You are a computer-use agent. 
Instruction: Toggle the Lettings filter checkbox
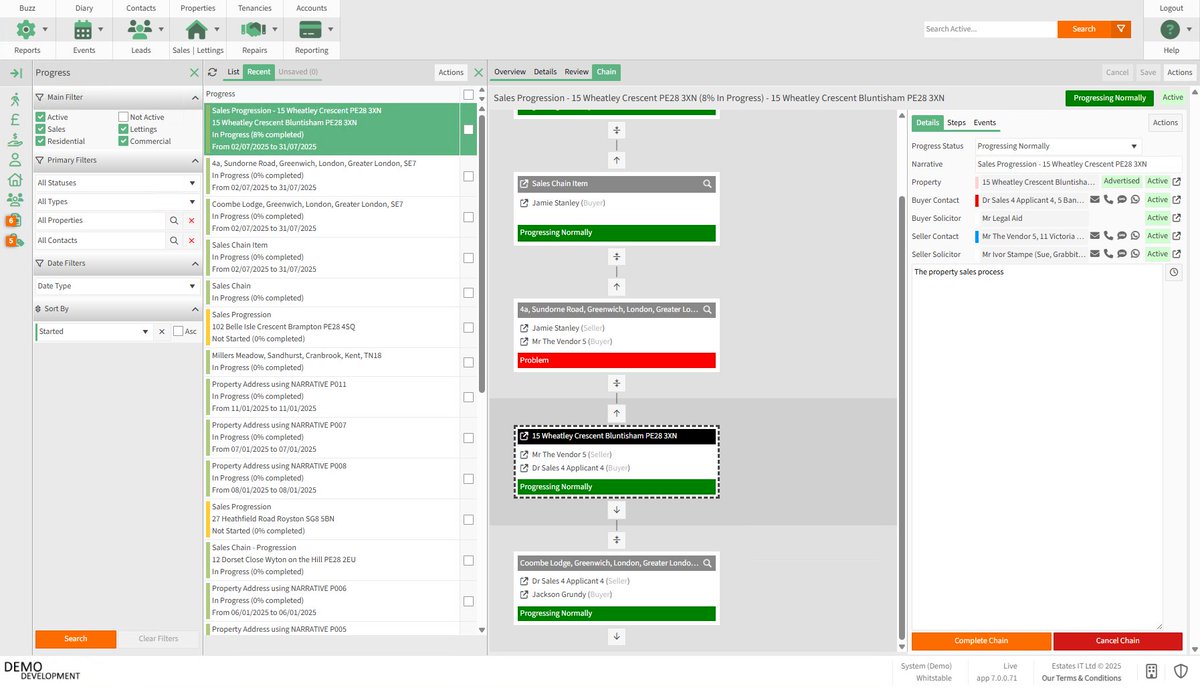coord(123,129)
